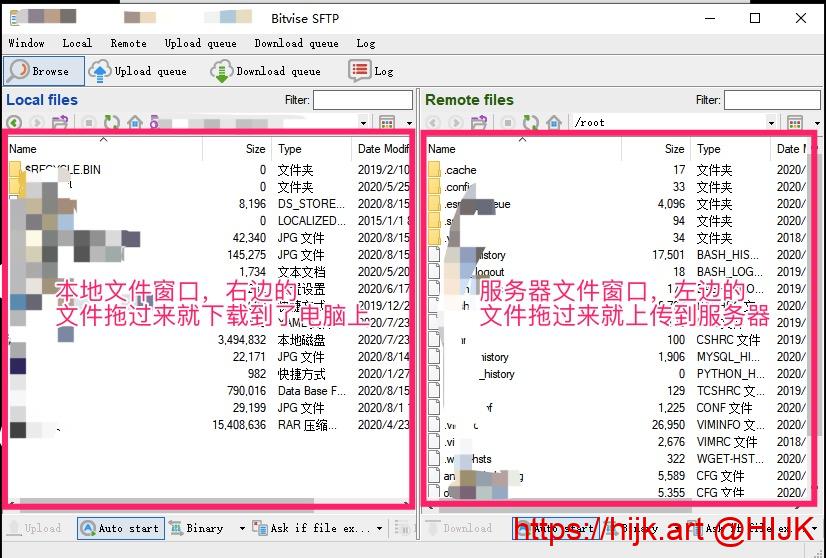Viewport: 826px width, 558px height.
Task: Open the Local menu
Action: click(77, 43)
